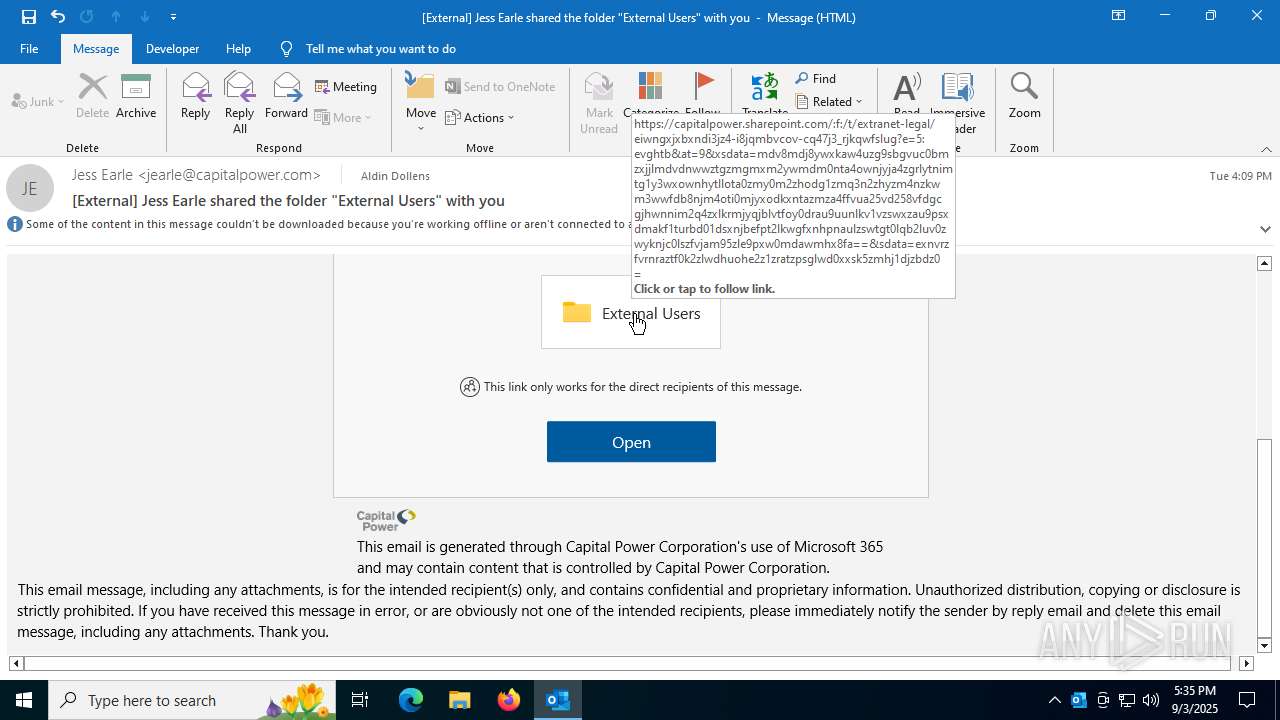Open the Windows Start menu
Screen dimensions: 1280x720
point(24,700)
